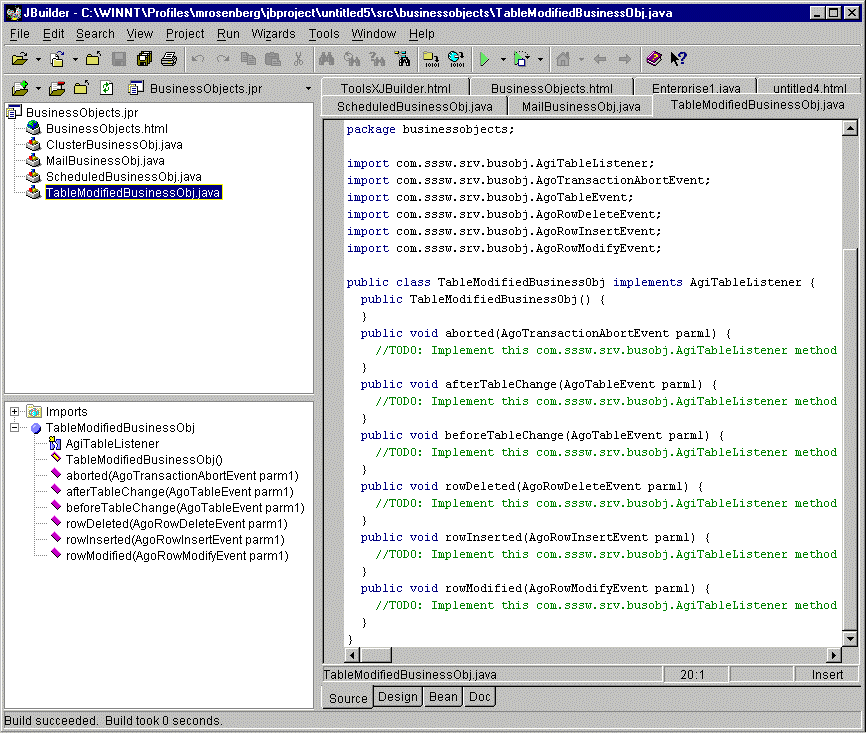The width and height of the screenshot is (866, 733).
Task: Click the Copy toolbar icon
Action: coord(249,59)
